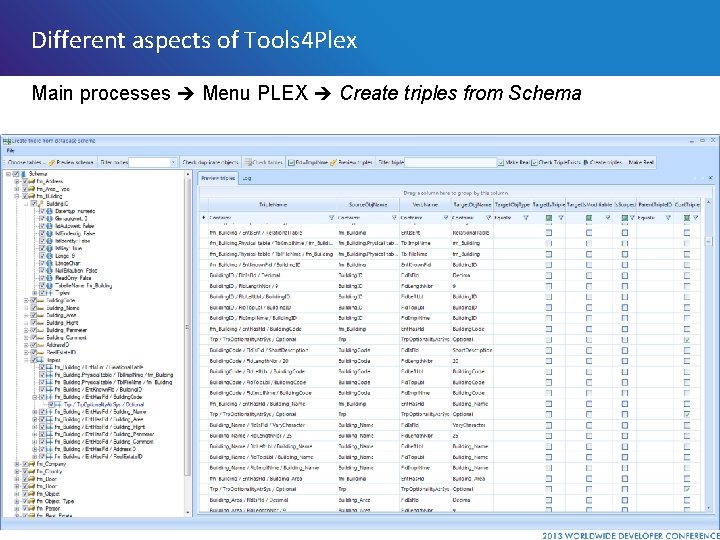720x540 pixels.
Task: Click the Preview schema toolbar icon
Action: point(52,162)
